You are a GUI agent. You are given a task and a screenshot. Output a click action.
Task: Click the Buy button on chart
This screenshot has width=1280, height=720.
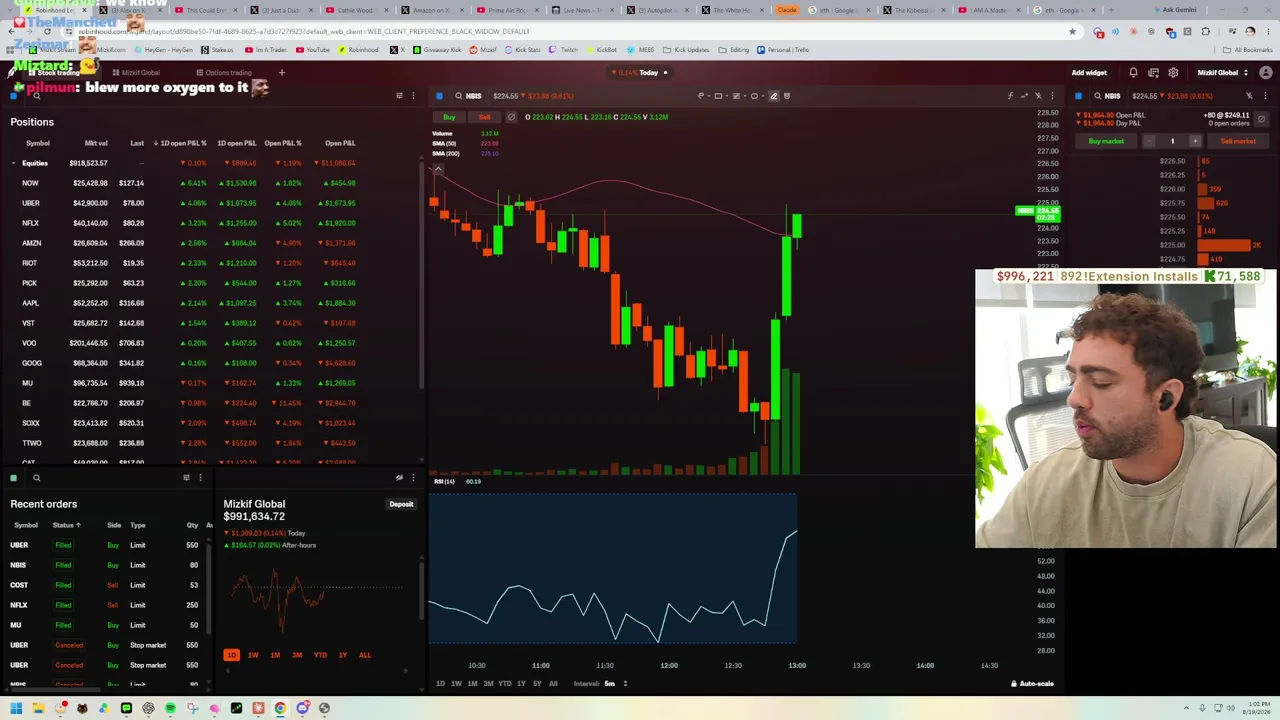[x=449, y=117]
